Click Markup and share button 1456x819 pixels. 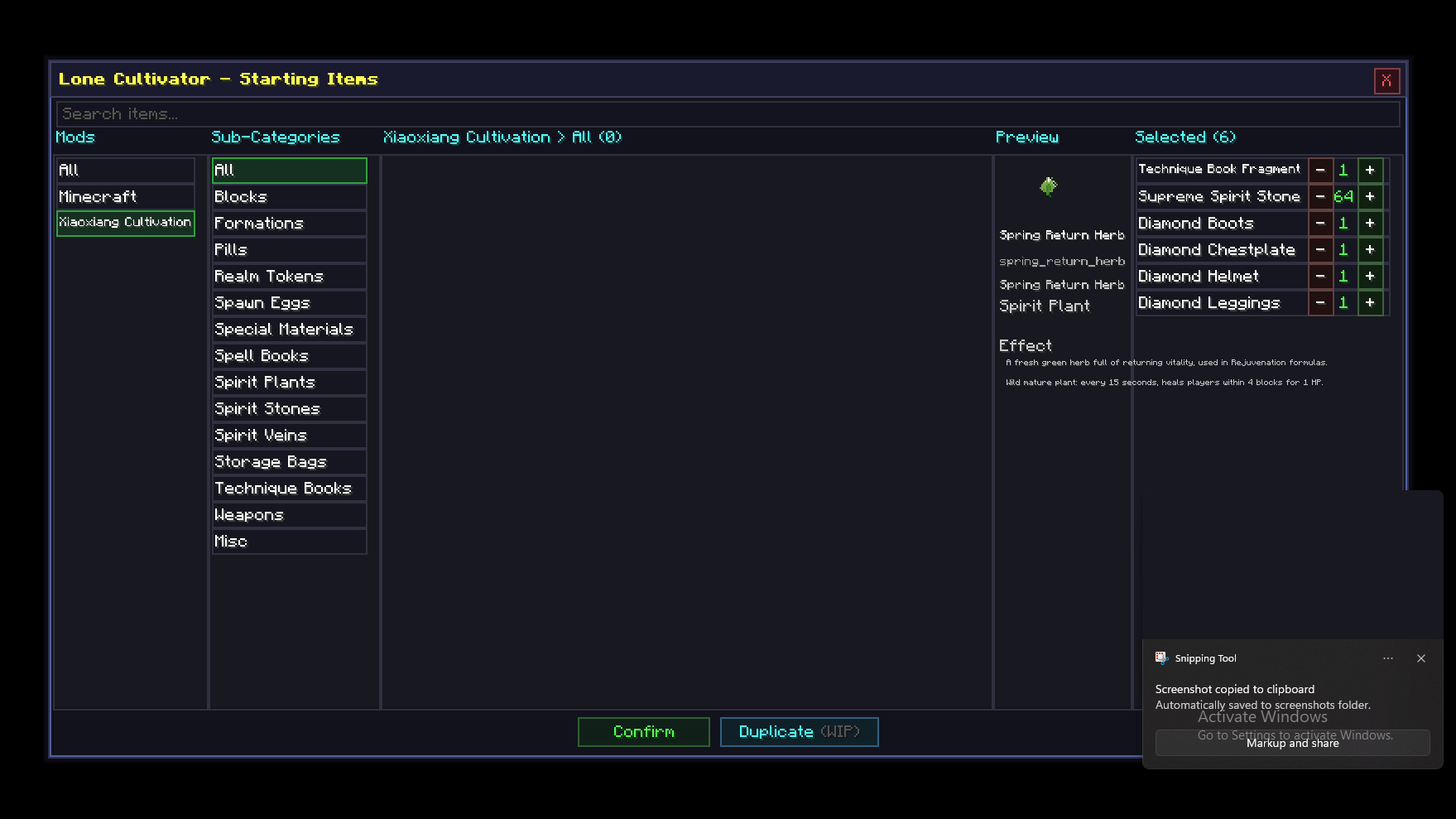click(1292, 743)
